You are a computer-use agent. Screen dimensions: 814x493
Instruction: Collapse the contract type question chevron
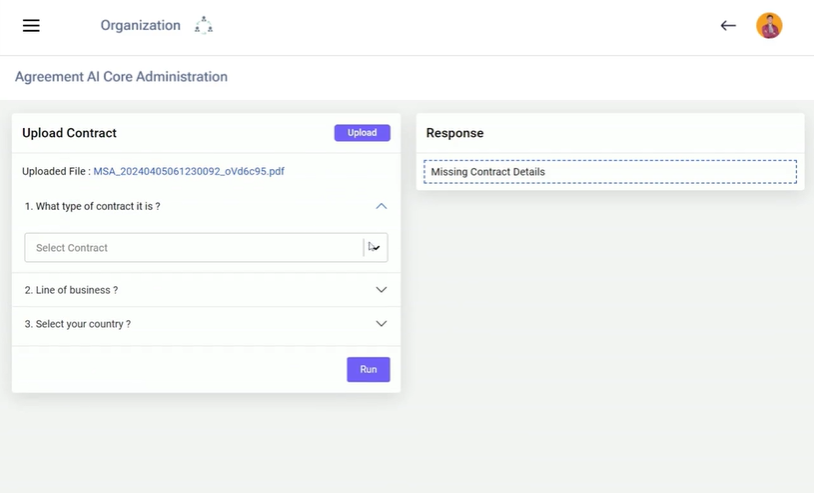pos(381,206)
